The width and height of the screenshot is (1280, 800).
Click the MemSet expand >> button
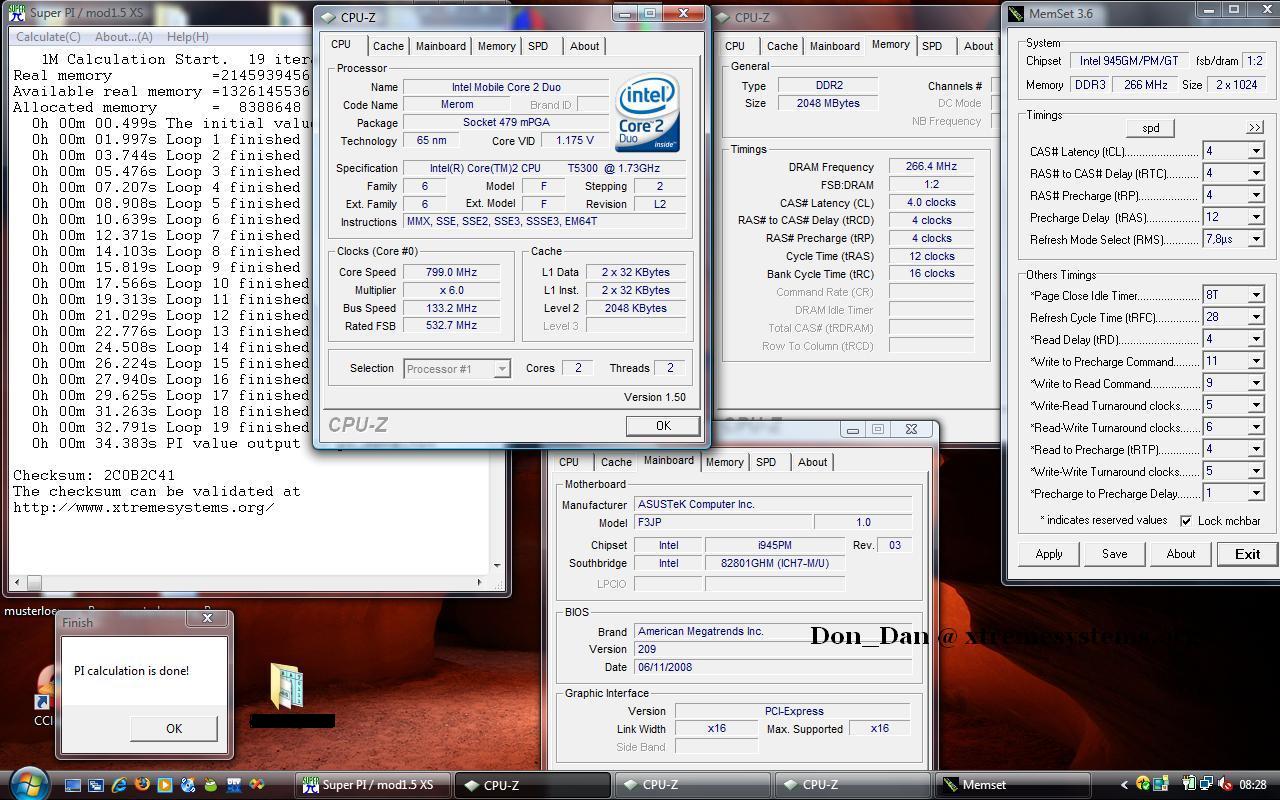point(1254,128)
